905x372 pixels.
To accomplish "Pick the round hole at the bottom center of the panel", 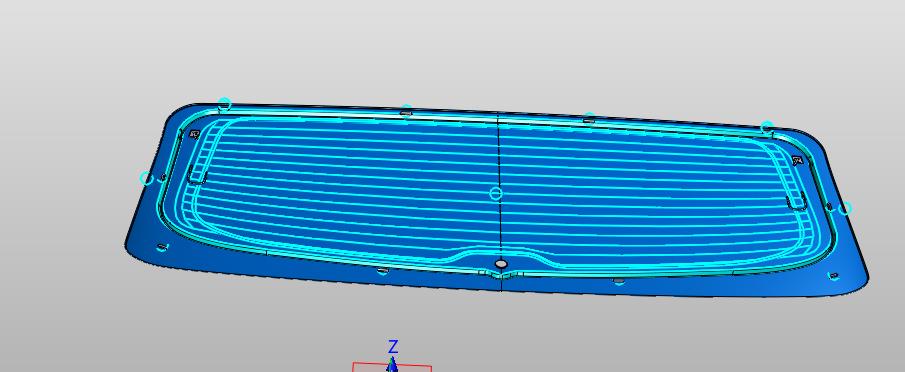I will 501,264.
